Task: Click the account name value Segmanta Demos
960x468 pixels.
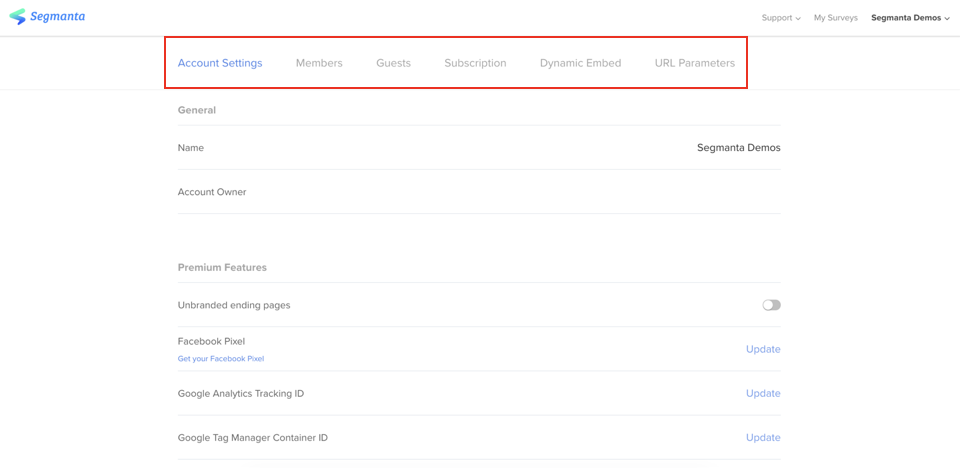Action: [x=738, y=148]
